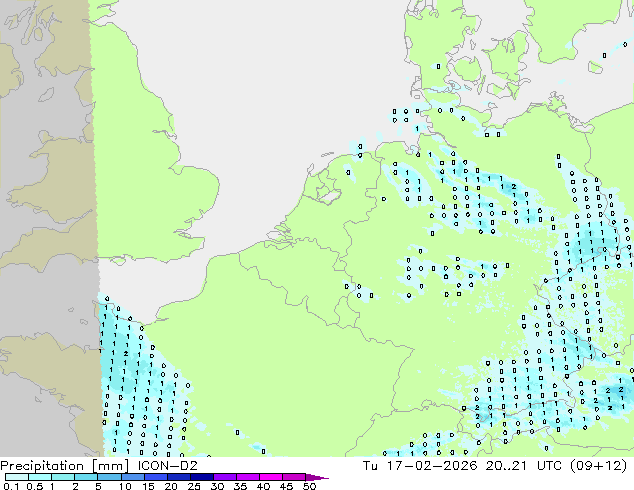The image size is (634, 490).
Task: Select the legend swatch between 20 and 25
Action: [179, 477]
